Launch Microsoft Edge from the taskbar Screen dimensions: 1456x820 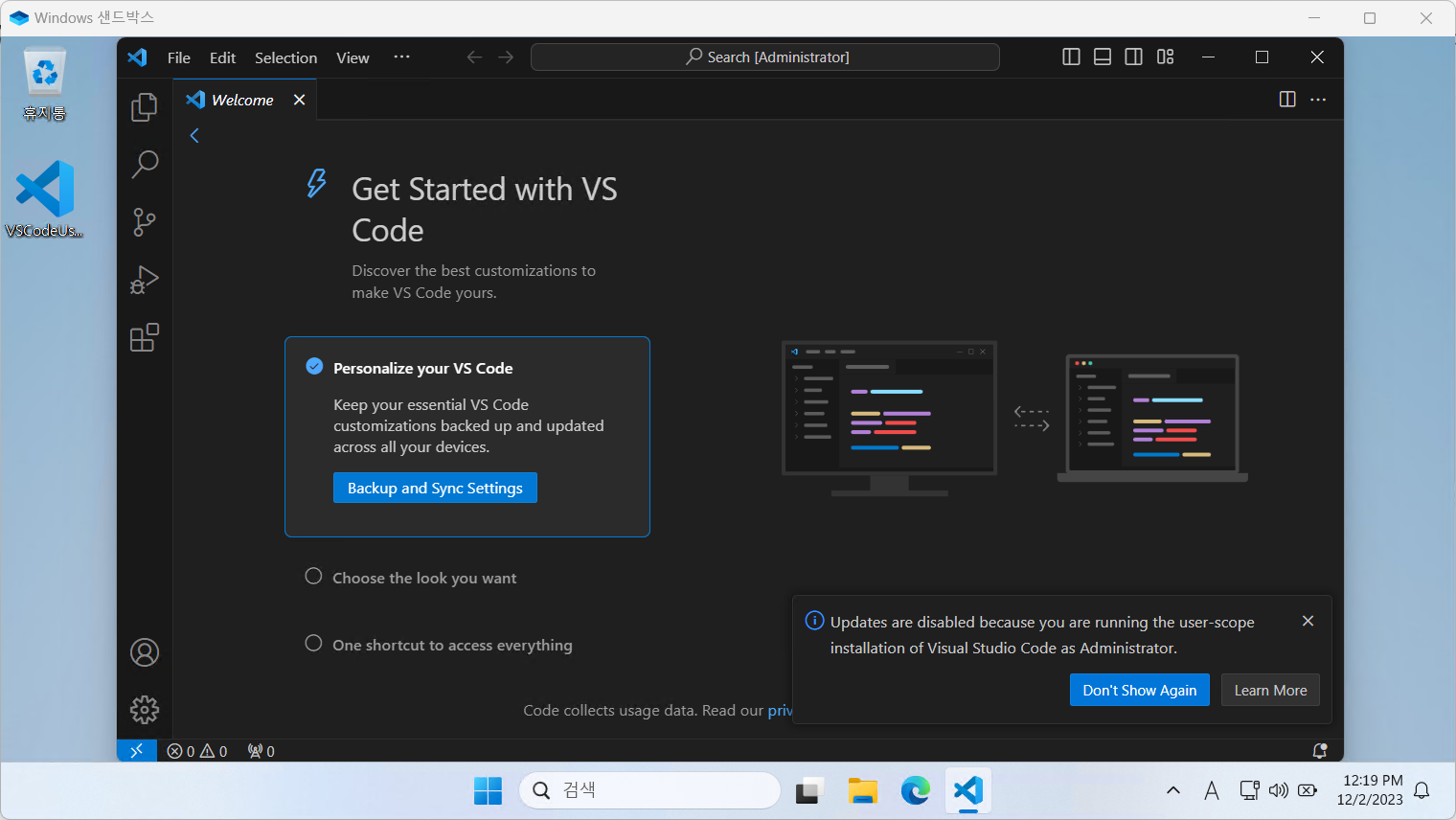pos(916,790)
